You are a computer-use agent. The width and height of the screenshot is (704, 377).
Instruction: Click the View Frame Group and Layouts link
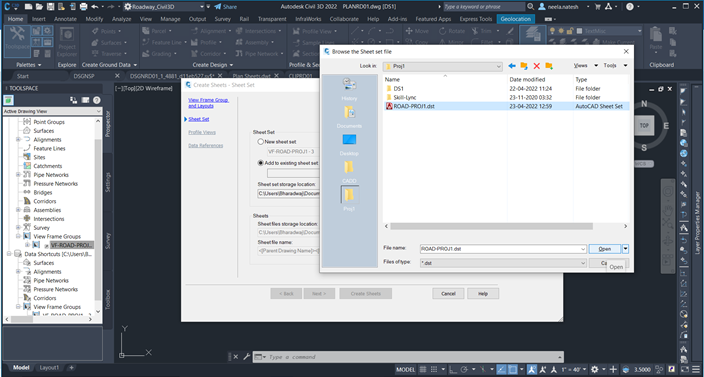(208, 103)
